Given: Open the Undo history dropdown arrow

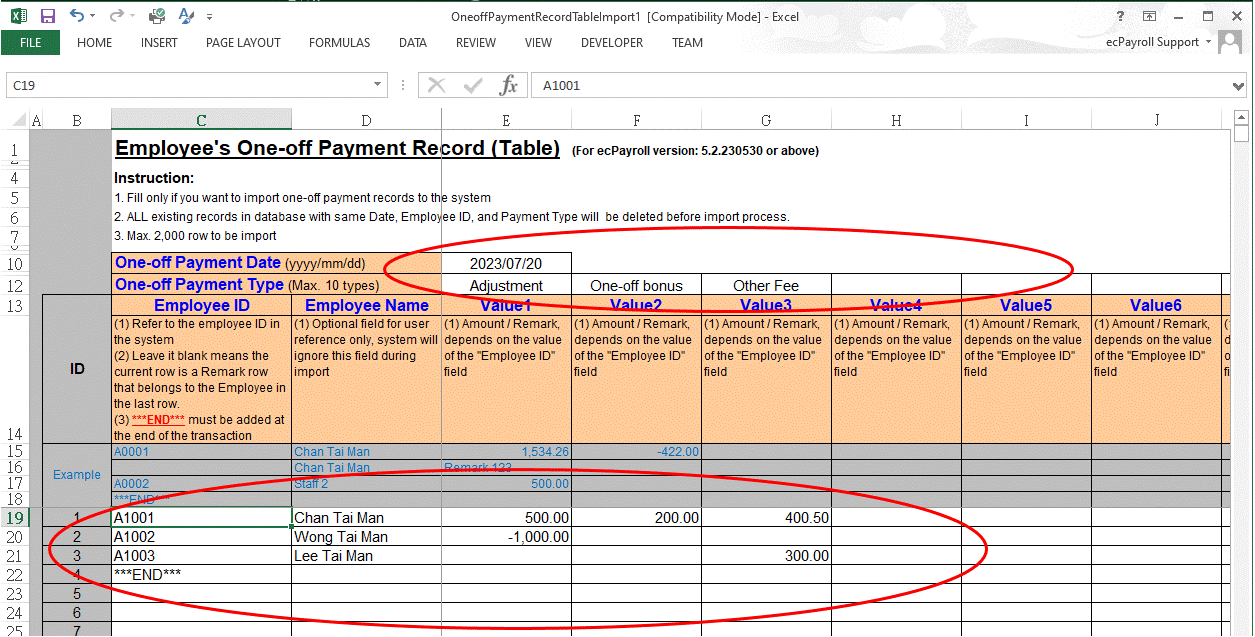Looking at the screenshot, I should (93, 17).
